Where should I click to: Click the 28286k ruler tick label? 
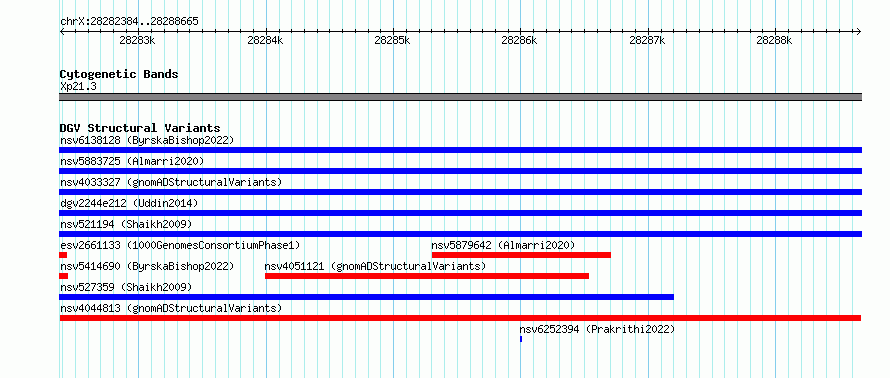(519, 40)
